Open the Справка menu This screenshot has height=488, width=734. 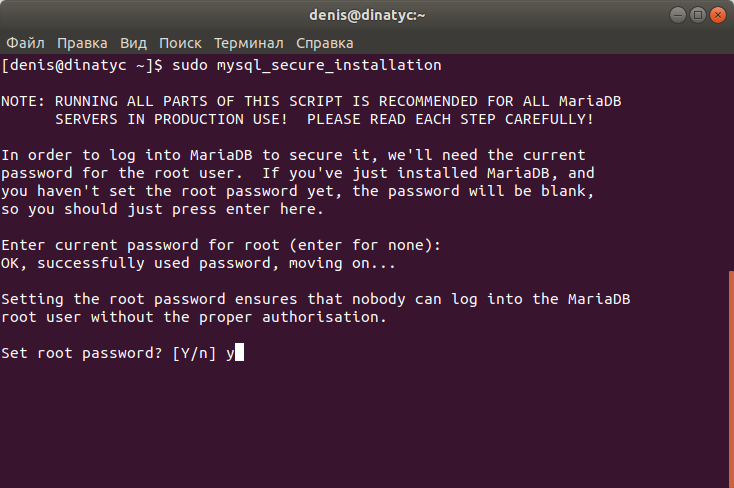tap(324, 43)
